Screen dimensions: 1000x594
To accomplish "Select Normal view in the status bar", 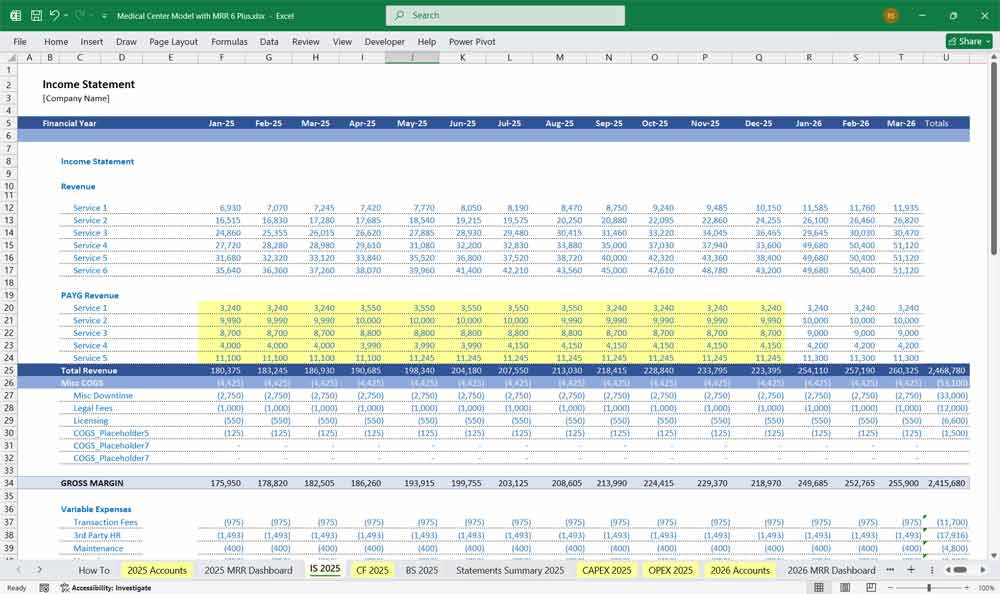I will coord(817,587).
